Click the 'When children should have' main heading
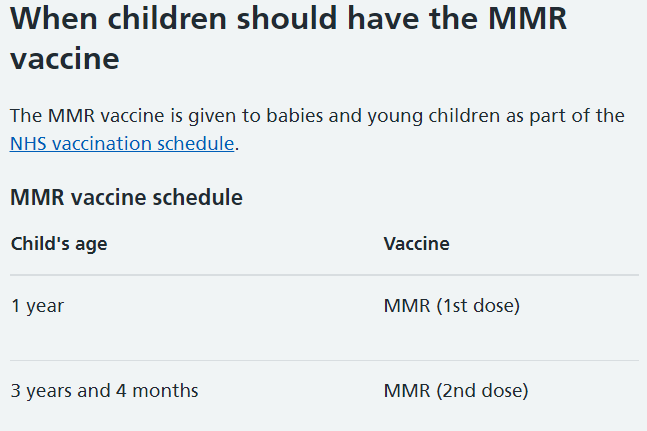 [288, 38]
